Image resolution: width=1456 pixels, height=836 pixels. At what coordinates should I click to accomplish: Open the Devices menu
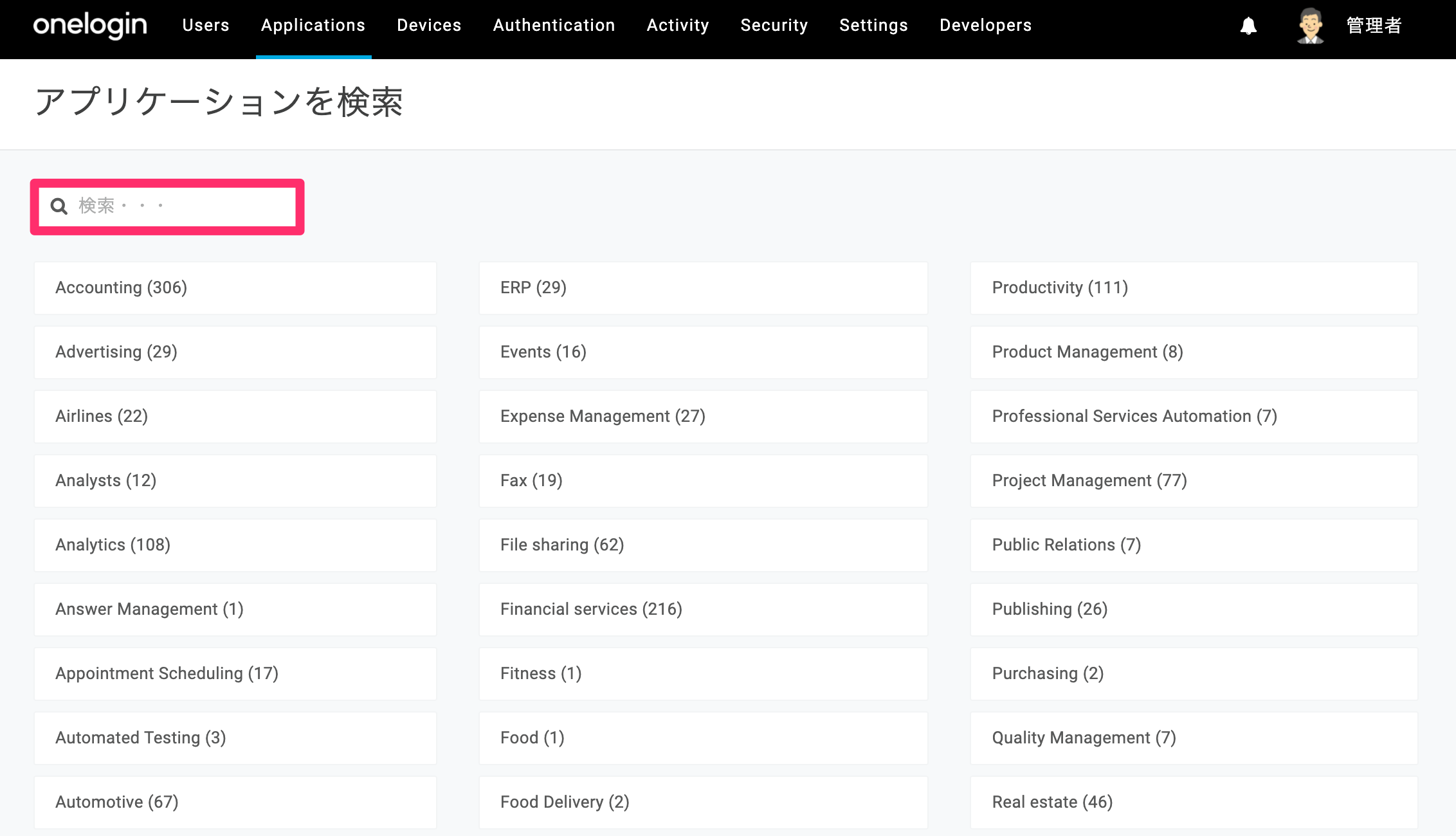pyautogui.click(x=429, y=25)
